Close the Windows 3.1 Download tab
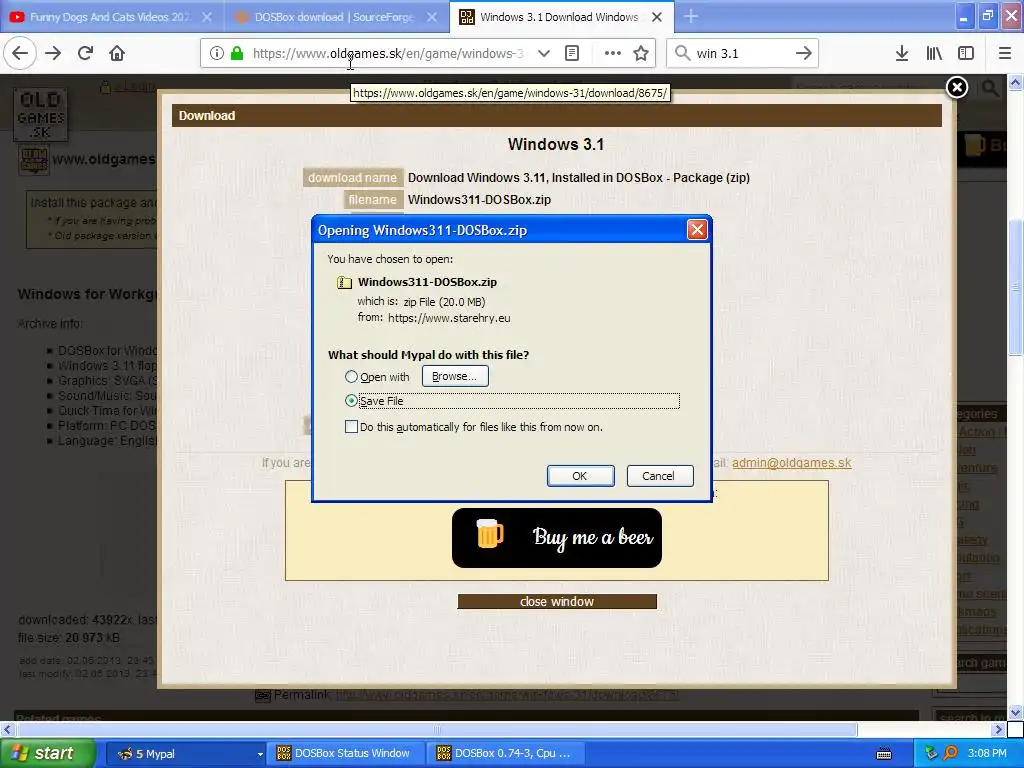This screenshot has width=1024, height=768. [x=657, y=17]
